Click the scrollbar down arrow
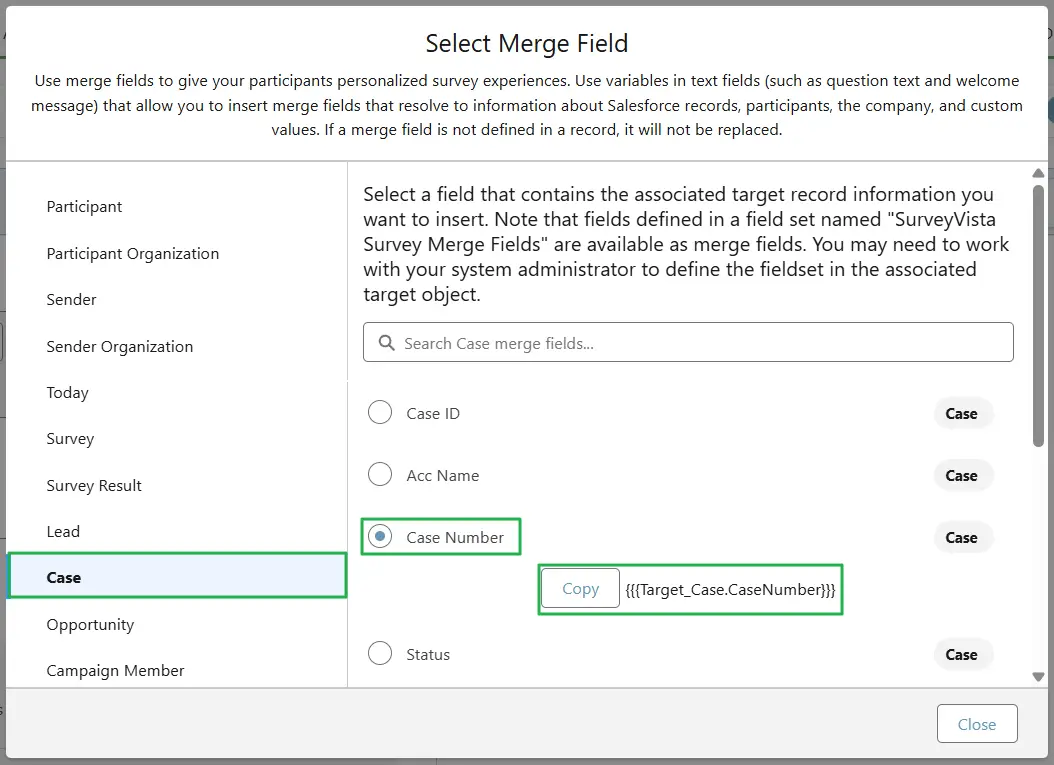The width and height of the screenshot is (1054, 765). 1040,675
